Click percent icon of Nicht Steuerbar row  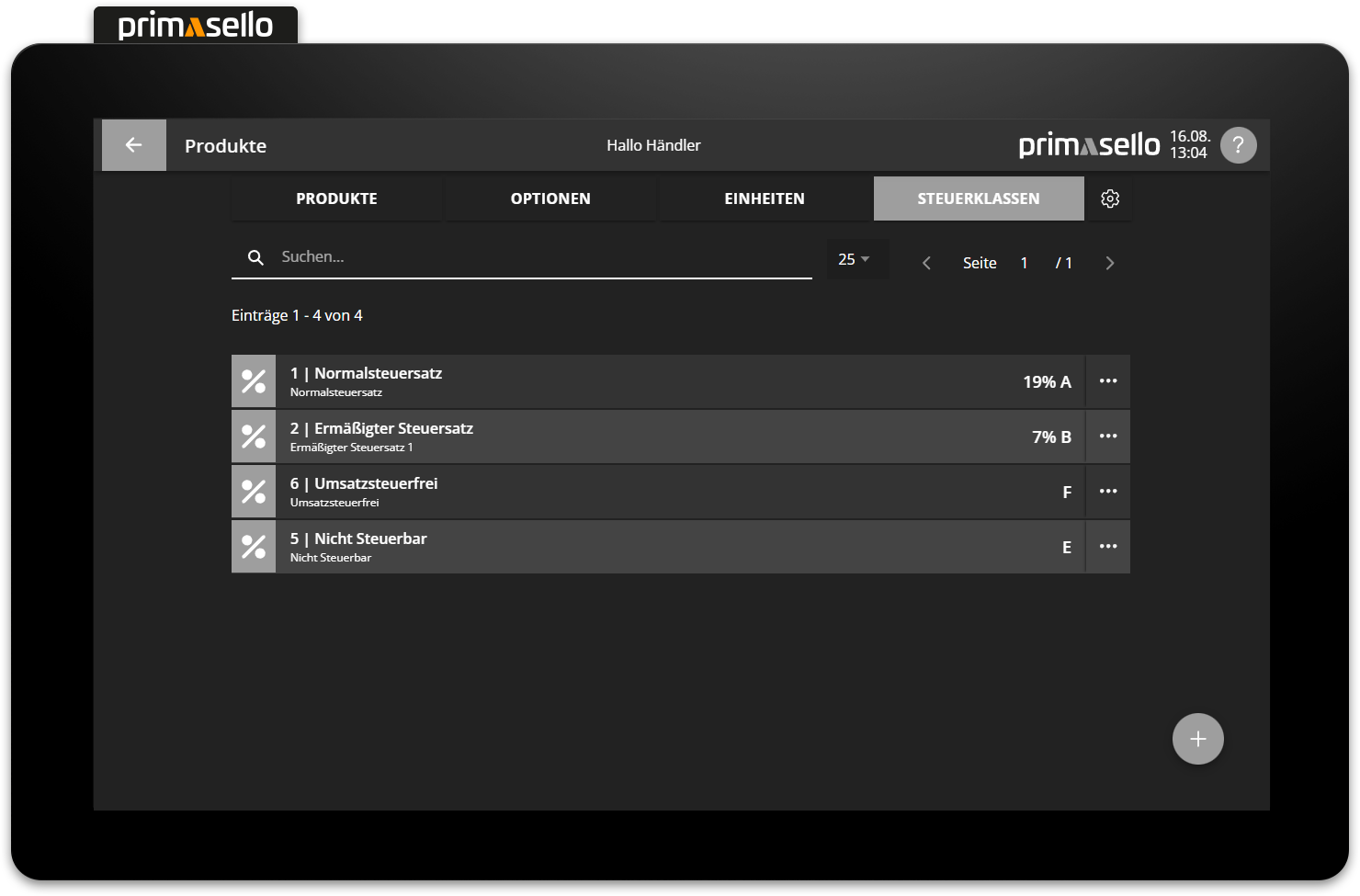point(254,547)
